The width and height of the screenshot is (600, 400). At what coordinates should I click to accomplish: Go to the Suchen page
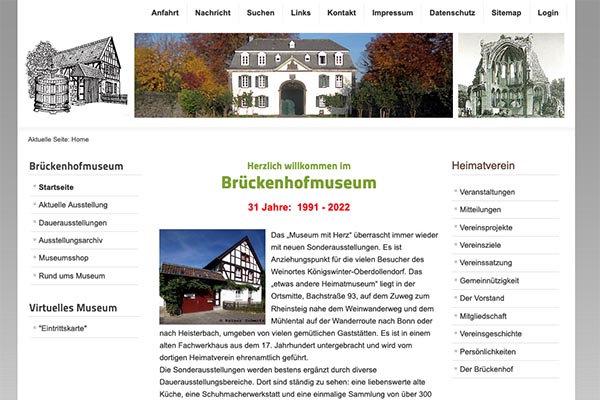point(260,13)
